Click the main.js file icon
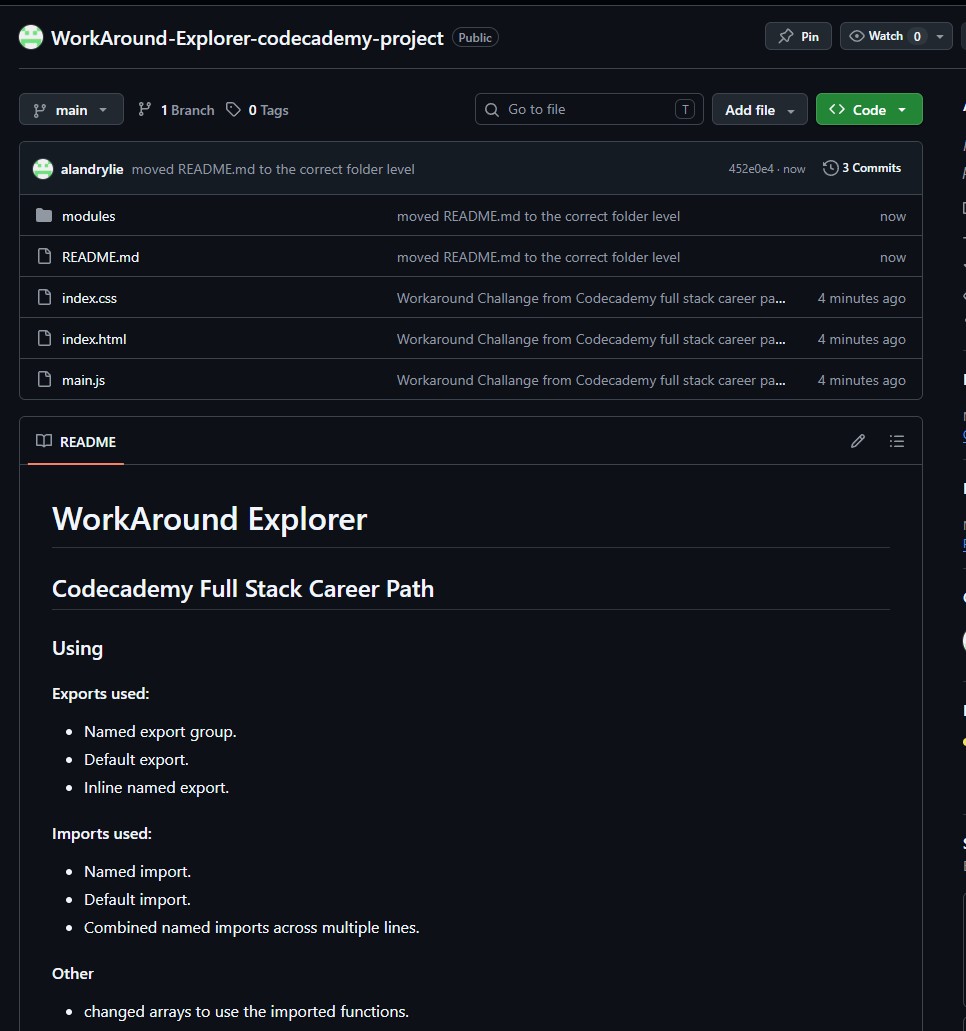 pos(44,379)
